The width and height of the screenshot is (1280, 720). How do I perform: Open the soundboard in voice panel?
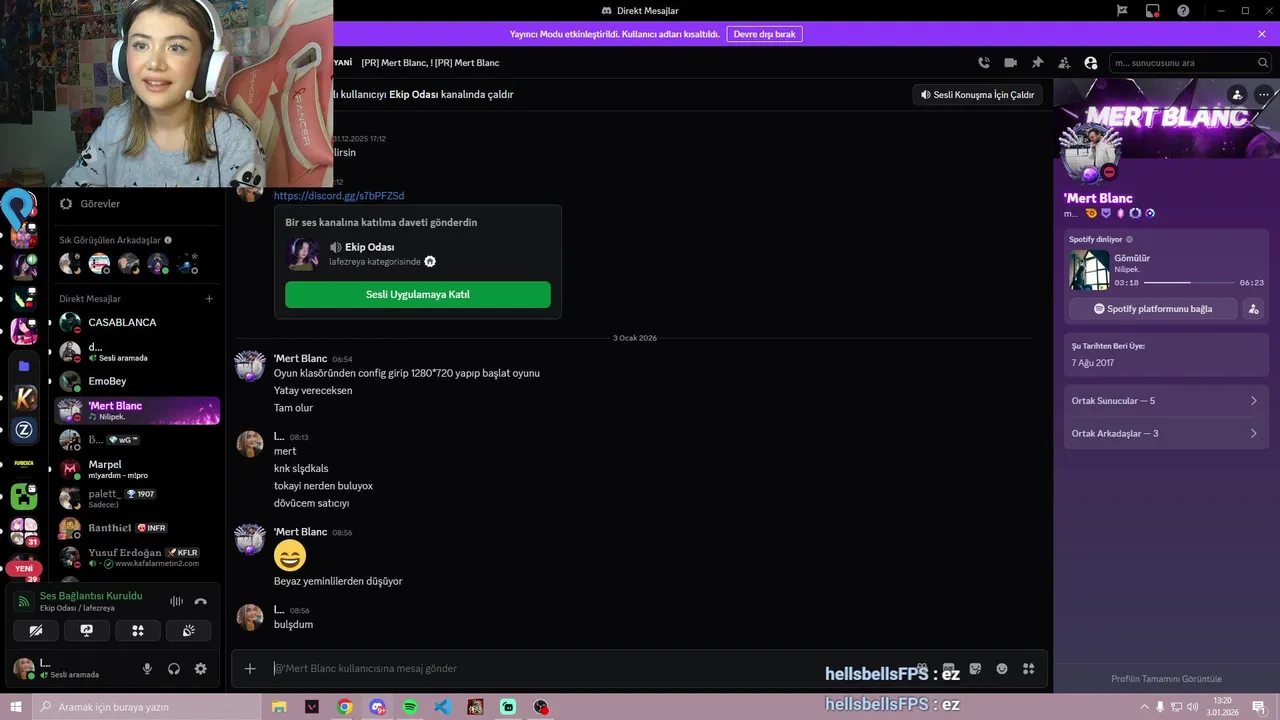click(189, 630)
